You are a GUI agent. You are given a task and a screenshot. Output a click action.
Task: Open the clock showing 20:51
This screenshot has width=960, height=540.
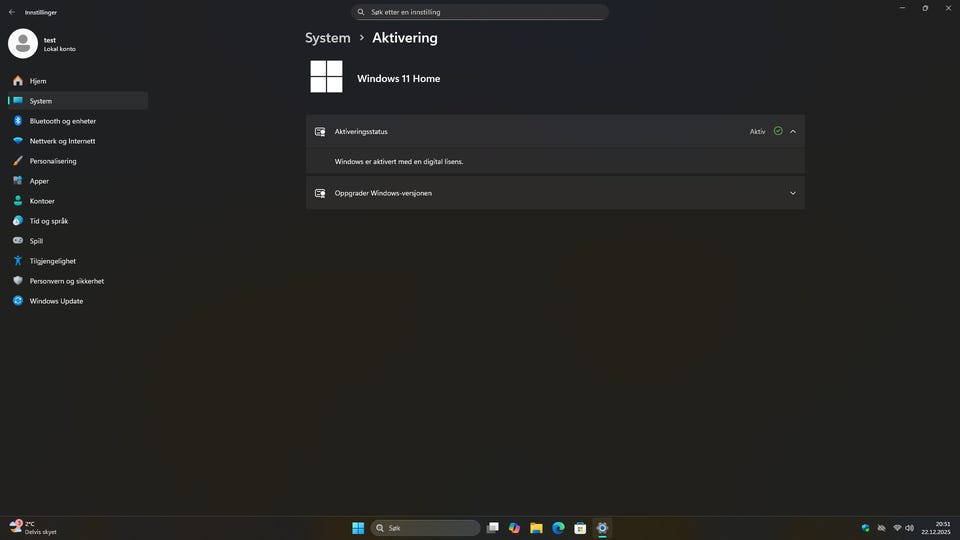(936, 528)
